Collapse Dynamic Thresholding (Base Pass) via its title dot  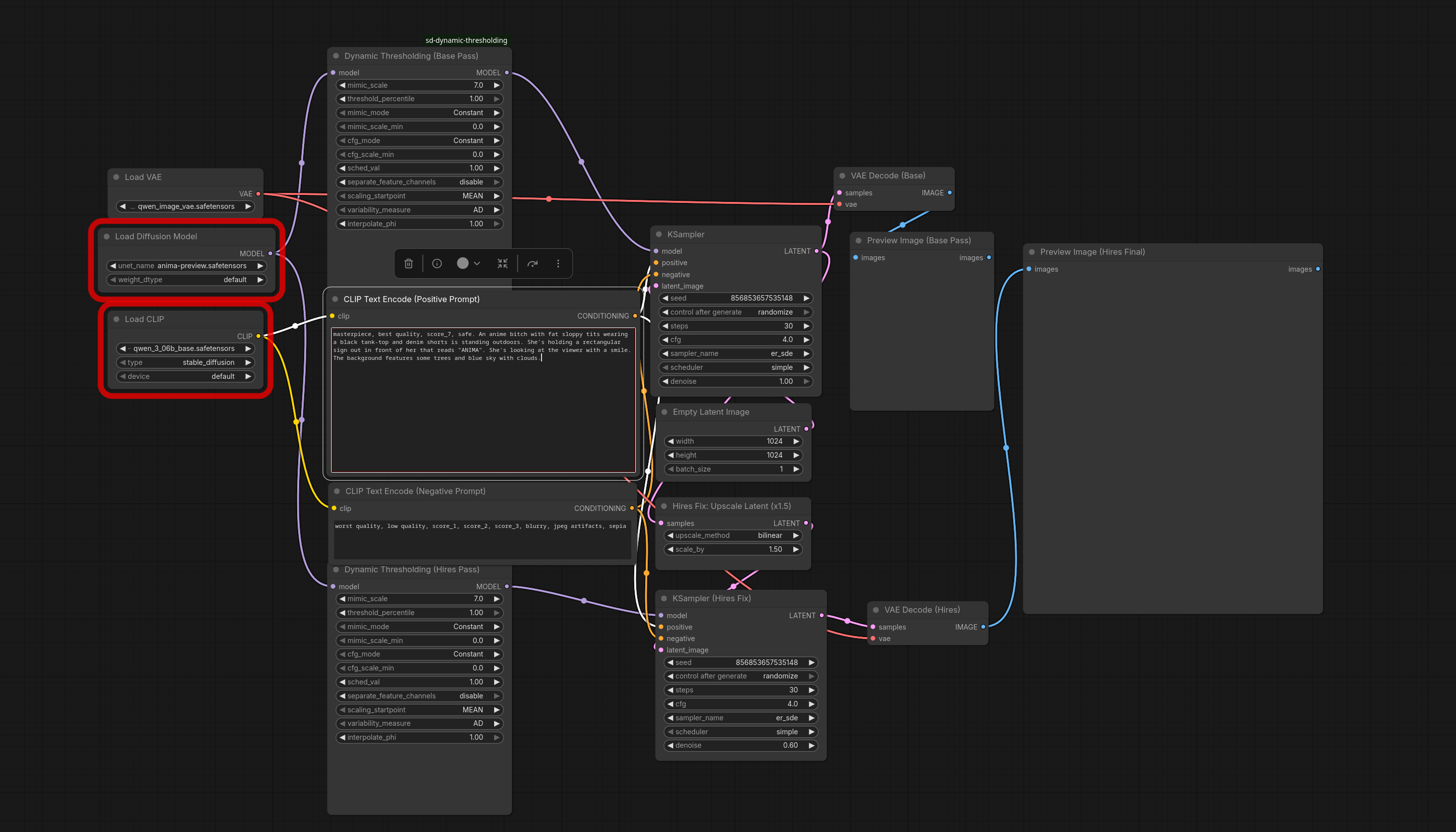click(336, 56)
